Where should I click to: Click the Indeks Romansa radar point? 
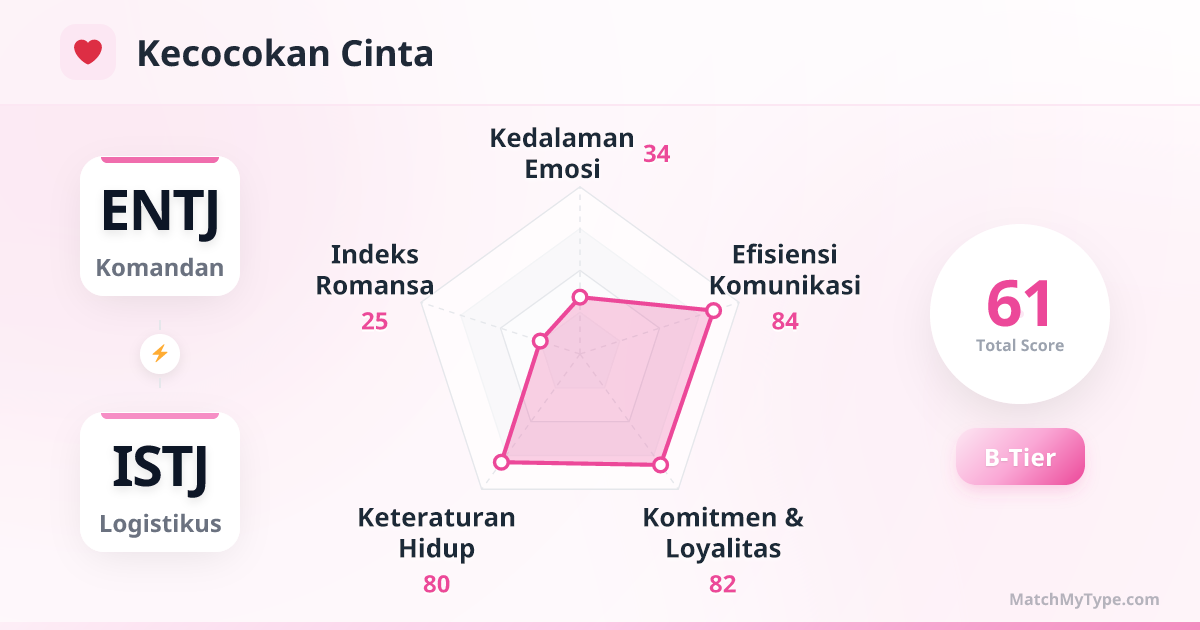pyautogui.click(x=541, y=341)
